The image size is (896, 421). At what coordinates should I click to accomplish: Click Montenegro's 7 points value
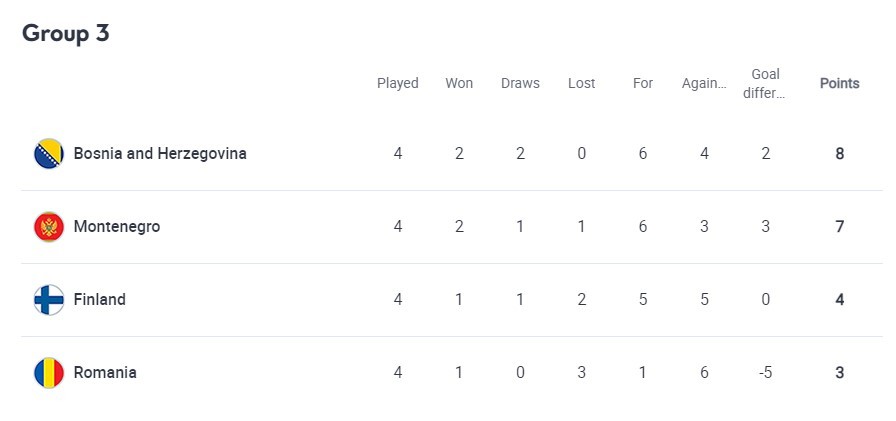point(840,227)
